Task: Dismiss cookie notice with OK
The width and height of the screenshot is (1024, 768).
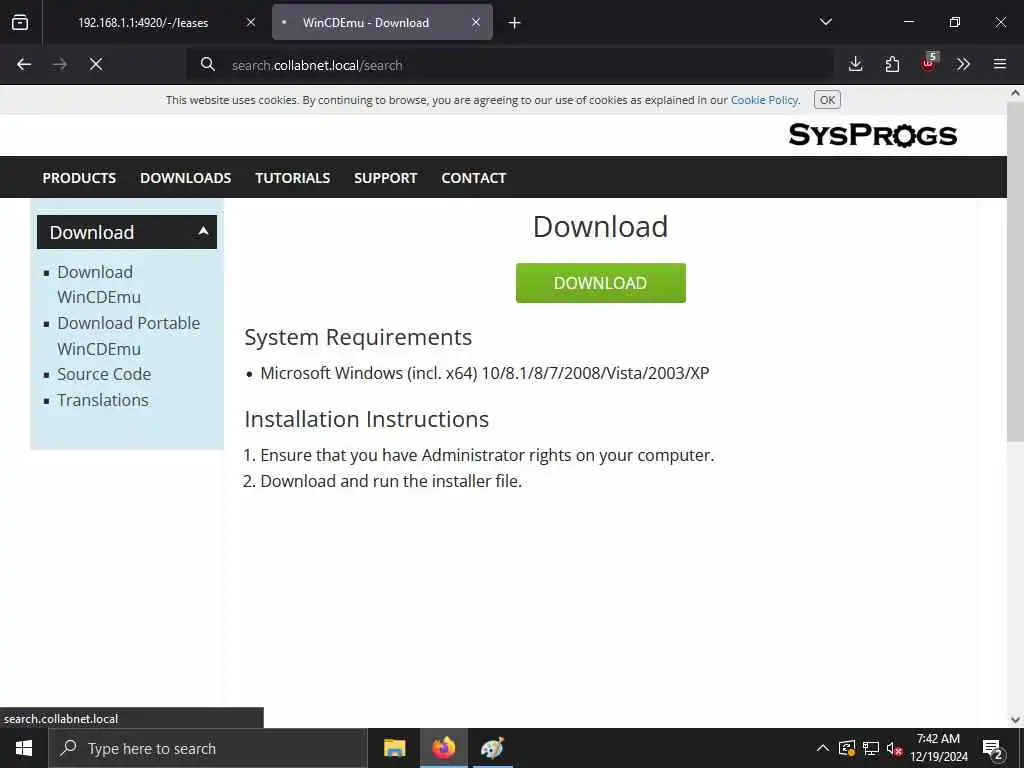Action: click(x=827, y=100)
